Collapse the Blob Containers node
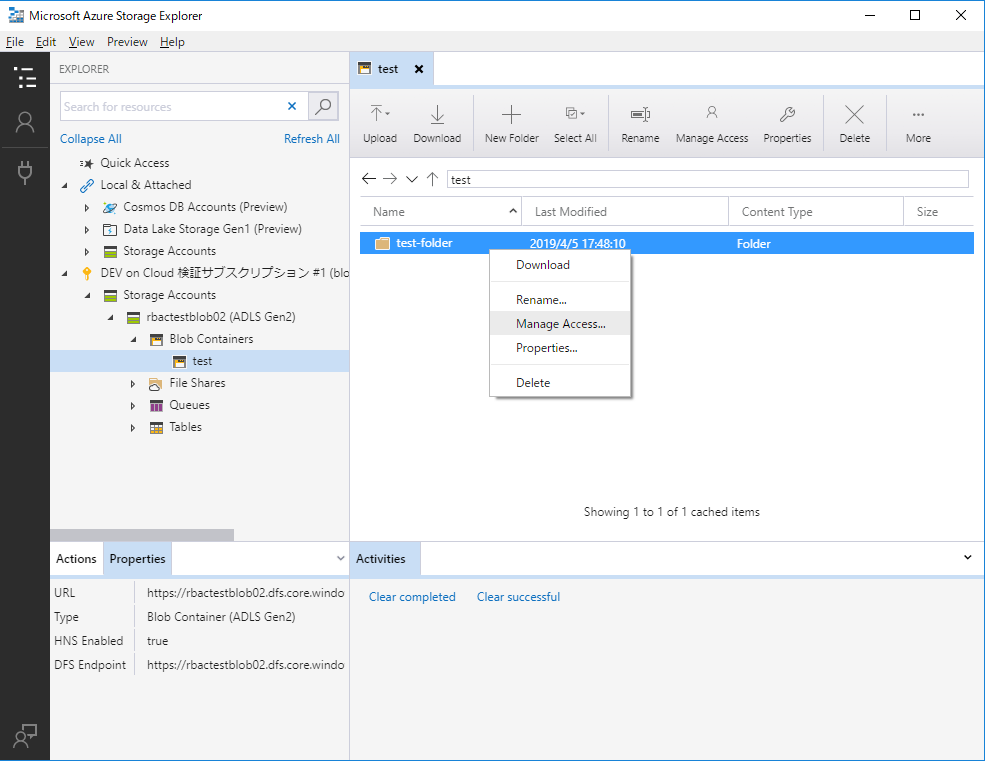985x761 pixels. click(134, 339)
